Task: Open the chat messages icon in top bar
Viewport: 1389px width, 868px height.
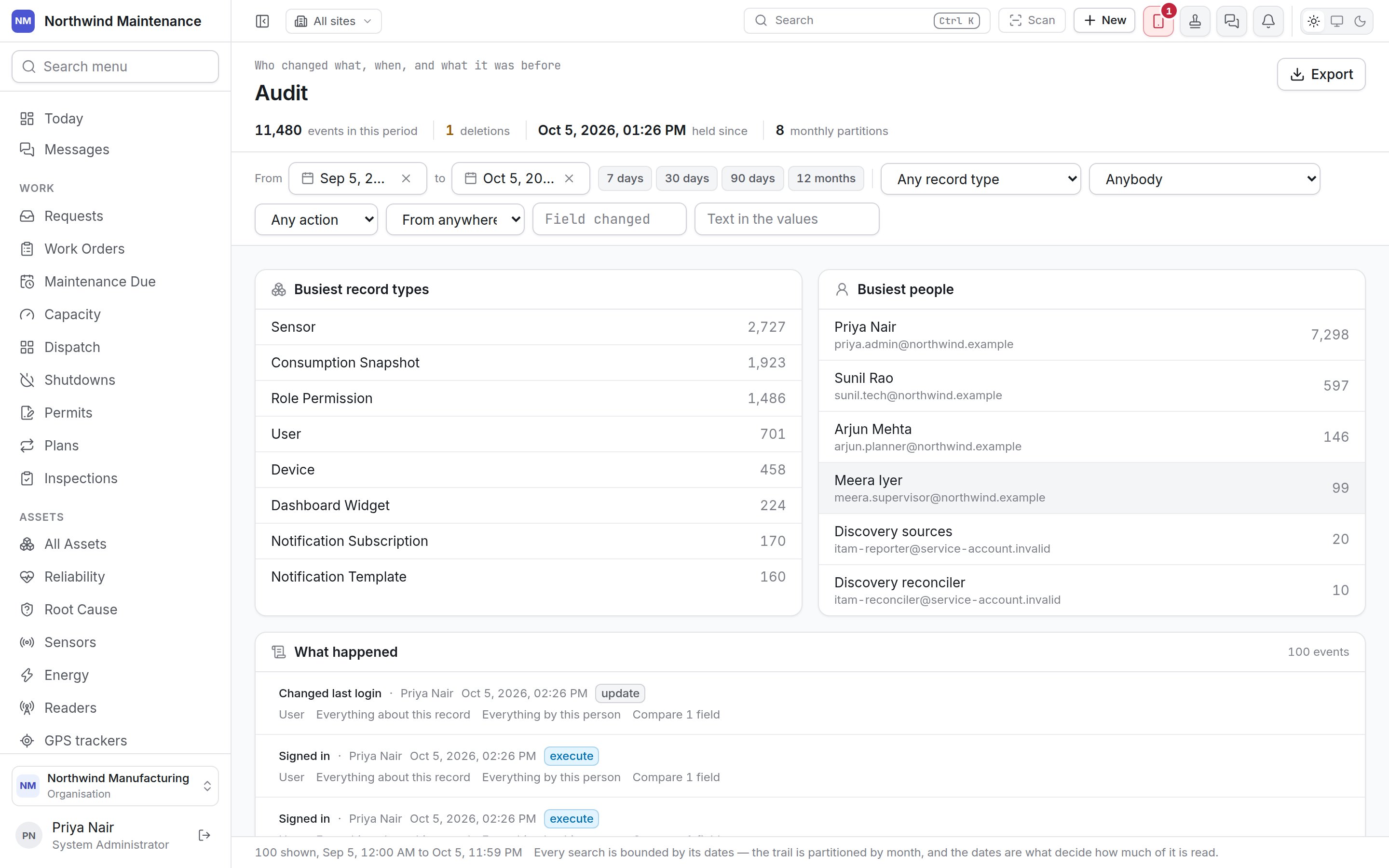Action: [x=1232, y=21]
